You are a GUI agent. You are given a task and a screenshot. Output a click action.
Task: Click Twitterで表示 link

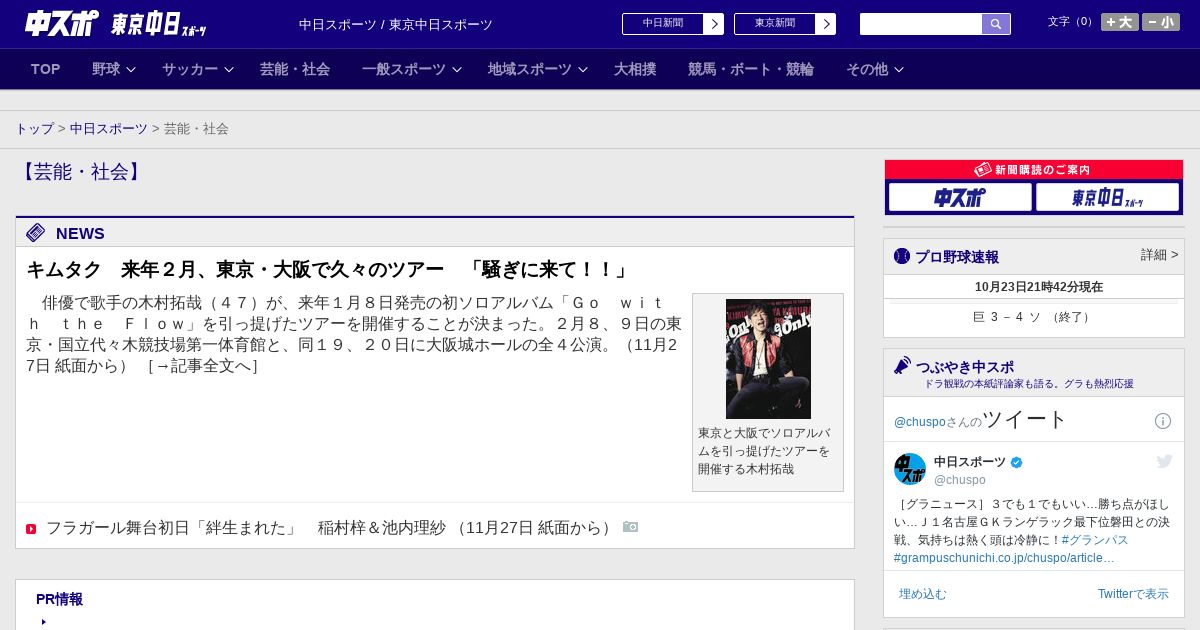click(x=1133, y=594)
